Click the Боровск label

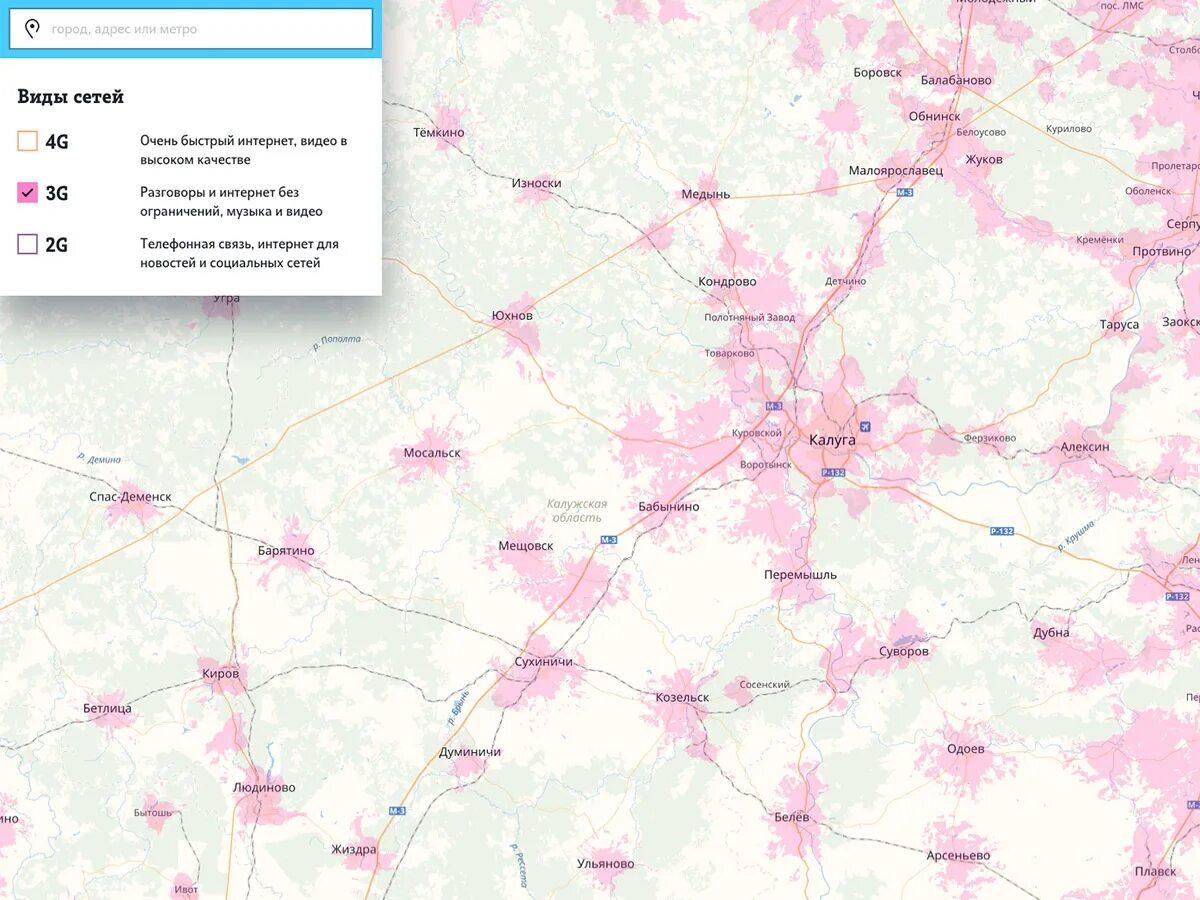pyautogui.click(x=877, y=73)
